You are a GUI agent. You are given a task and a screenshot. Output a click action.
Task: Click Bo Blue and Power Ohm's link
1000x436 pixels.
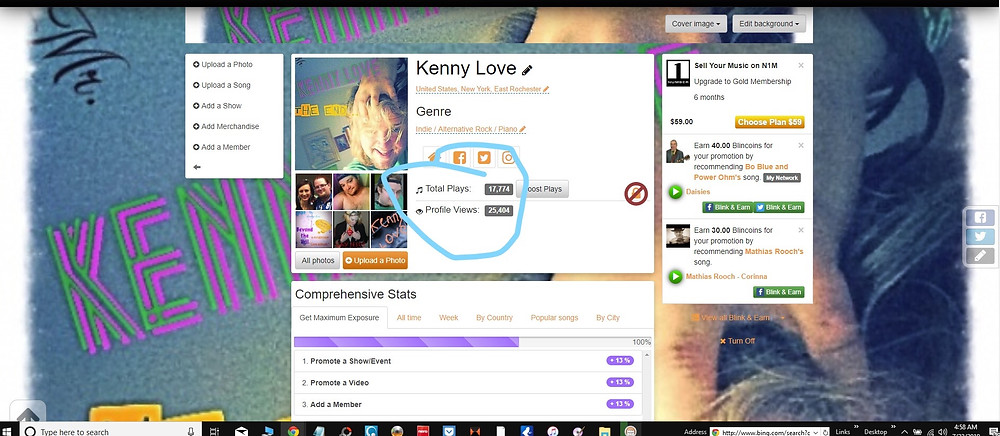pos(740,172)
